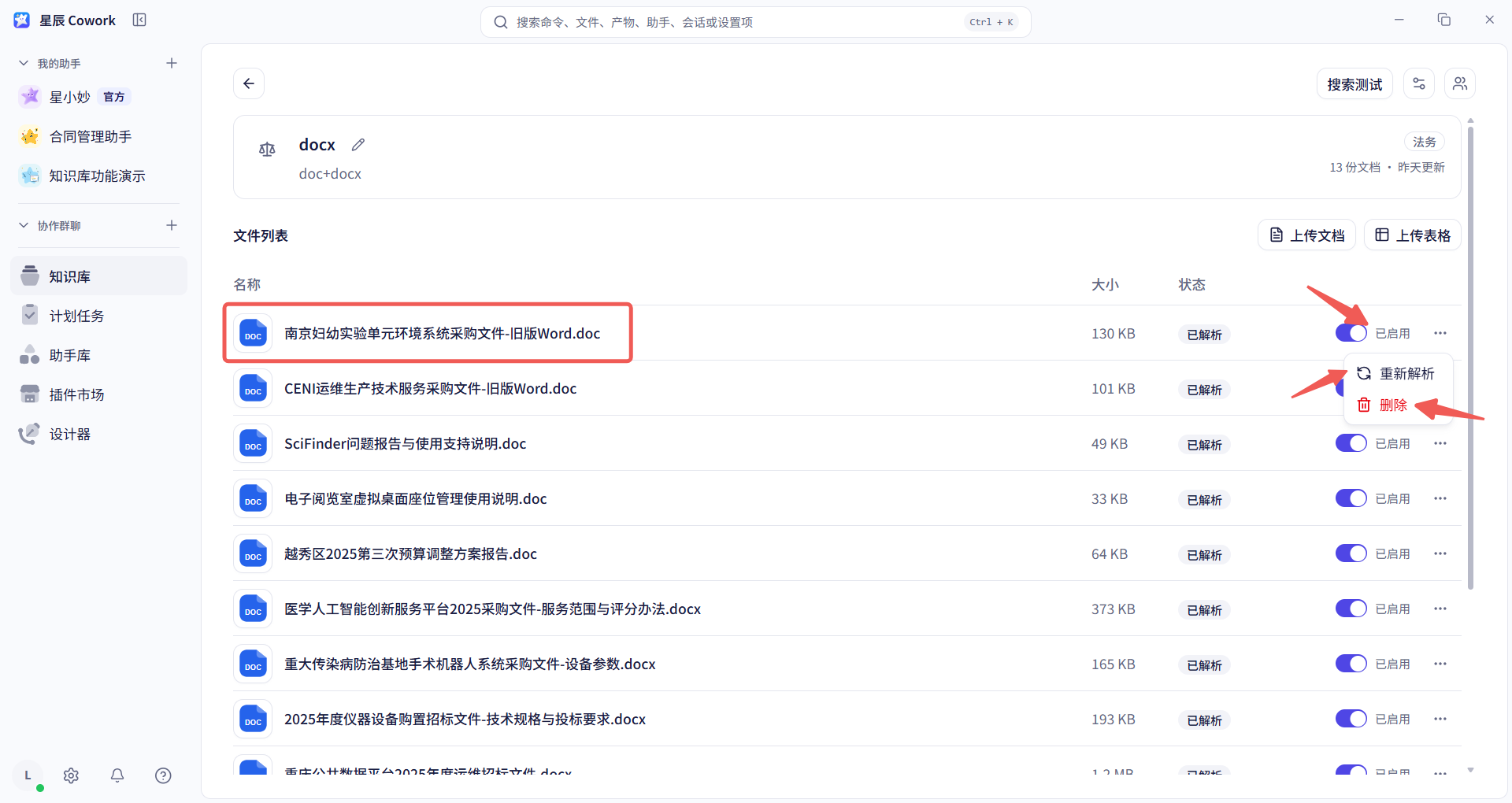
Task: Click 星辰 Cowork app logo
Action: [x=22, y=20]
